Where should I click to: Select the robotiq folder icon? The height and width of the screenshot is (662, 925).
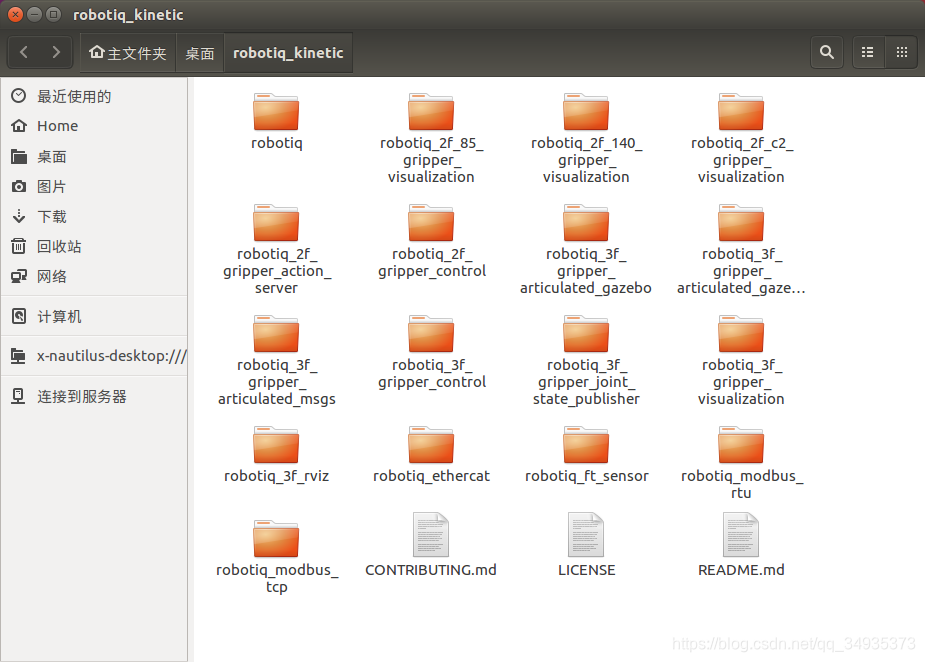coord(276,112)
